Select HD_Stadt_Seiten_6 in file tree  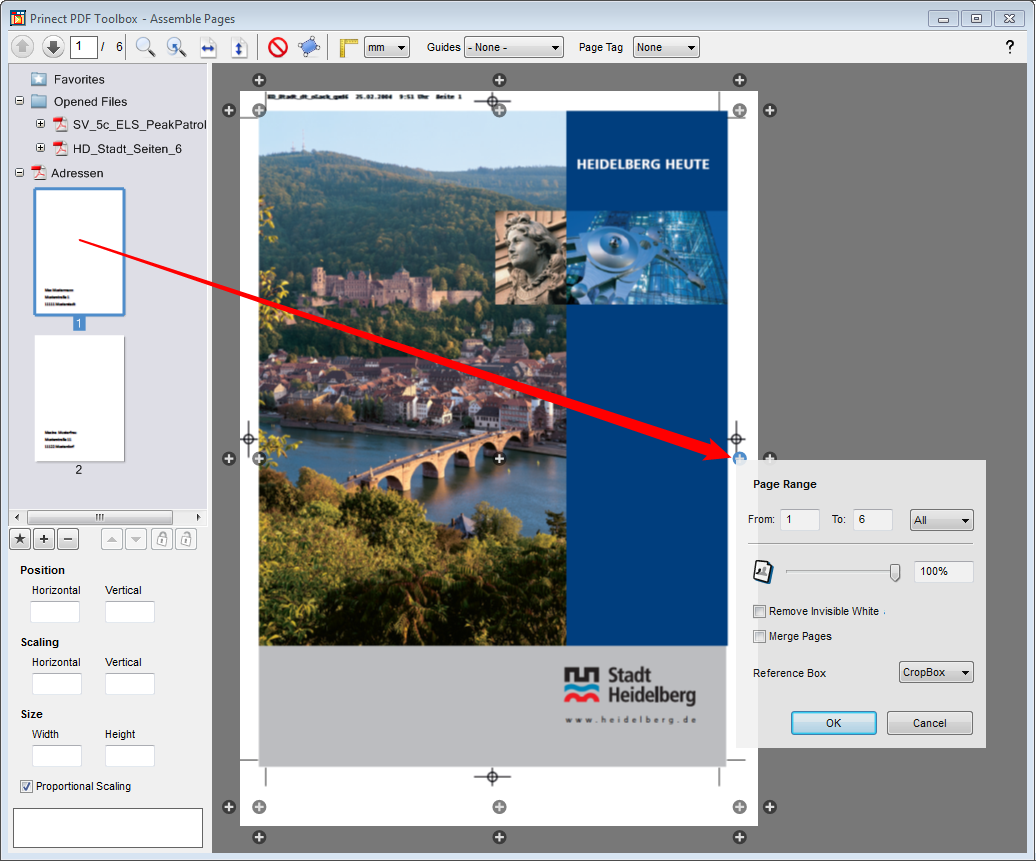(126, 149)
